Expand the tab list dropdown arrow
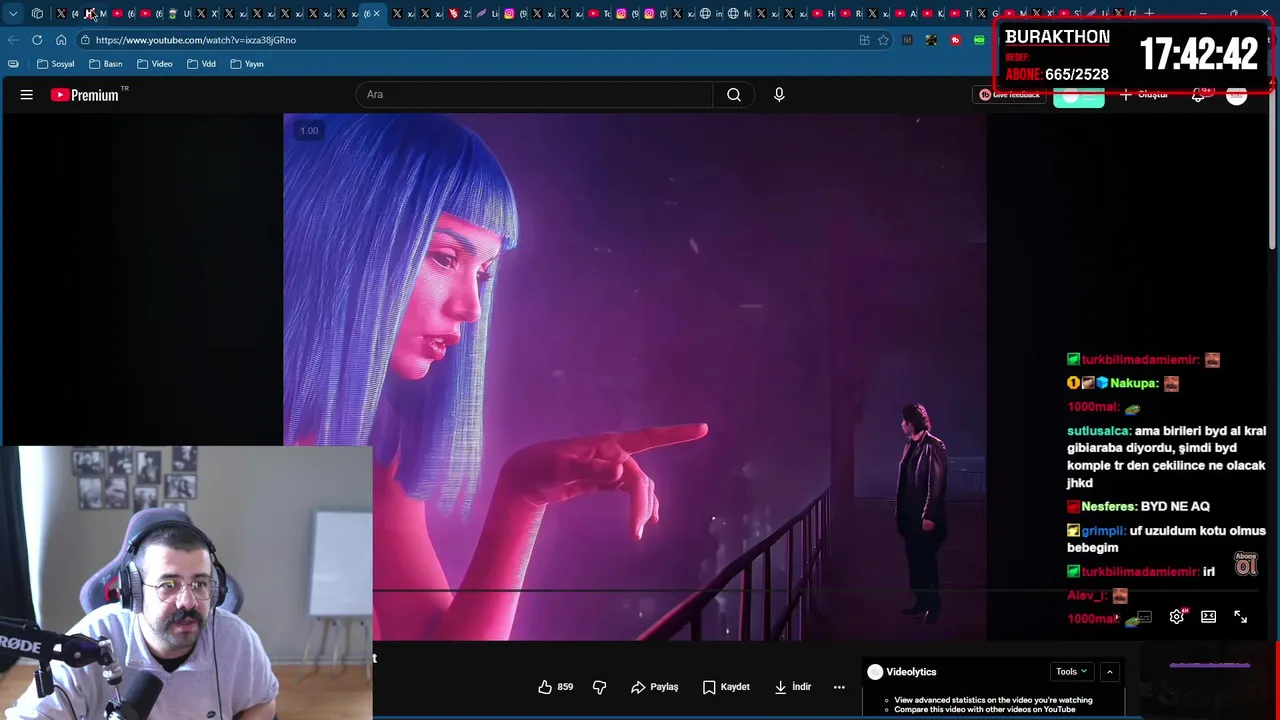Image resolution: width=1280 pixels, height=720 pixels. tap(13, 13)
